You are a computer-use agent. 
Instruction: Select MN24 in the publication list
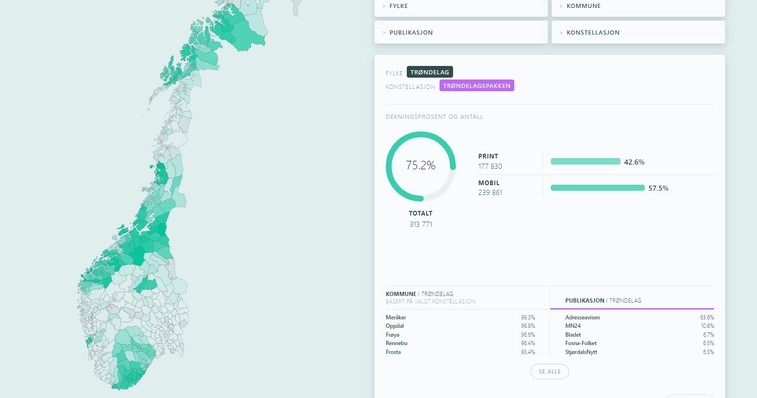click(573, 326)
